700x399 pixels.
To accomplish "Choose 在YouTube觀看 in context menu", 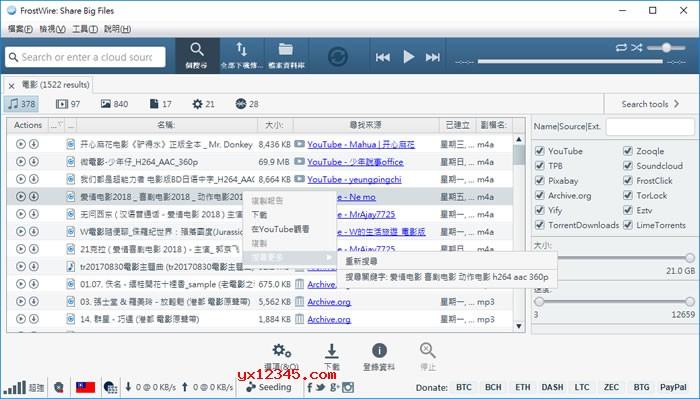I will tap(289, 229).
